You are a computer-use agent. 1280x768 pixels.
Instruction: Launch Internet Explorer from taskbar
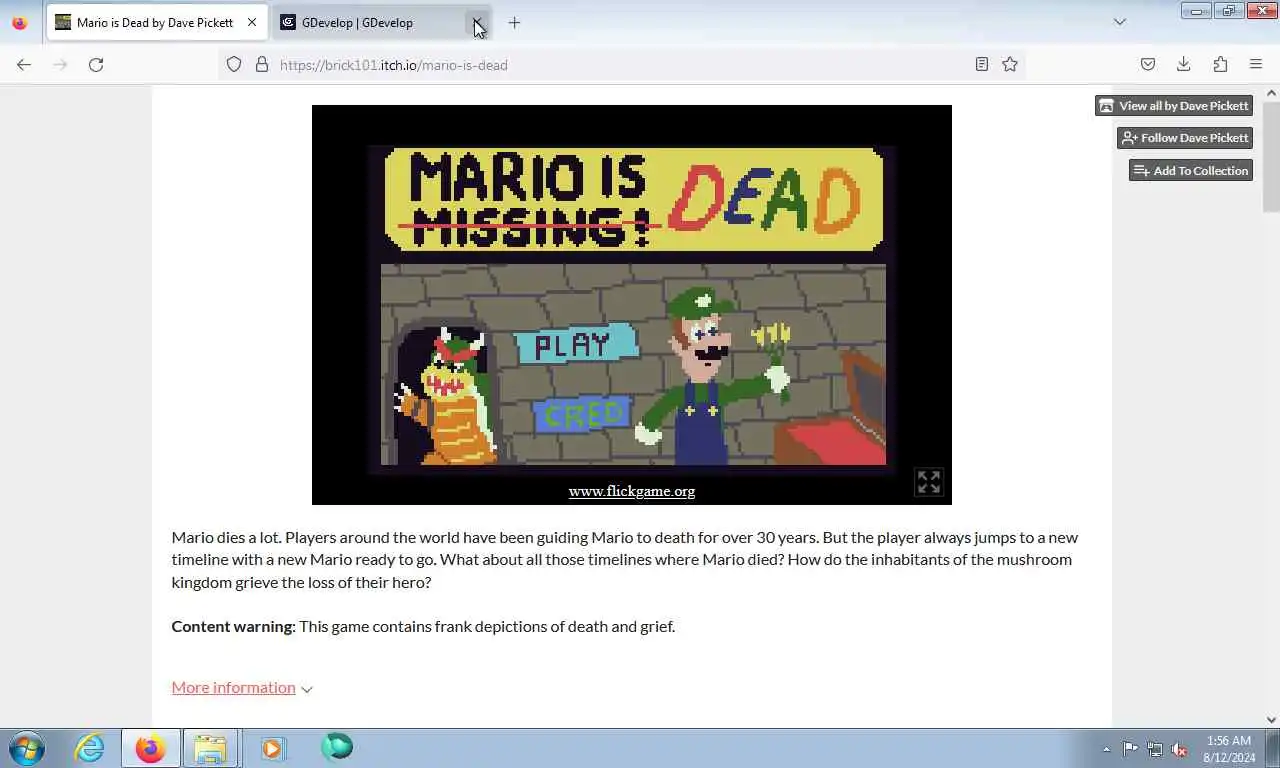pos(90,748)
